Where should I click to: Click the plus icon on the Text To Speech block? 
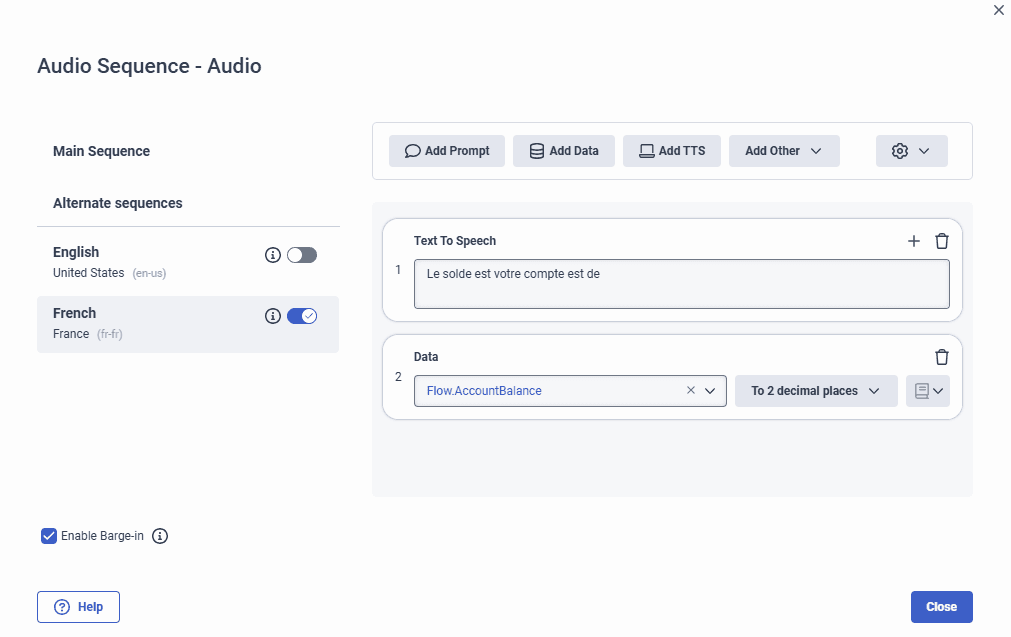pos(914,241)
